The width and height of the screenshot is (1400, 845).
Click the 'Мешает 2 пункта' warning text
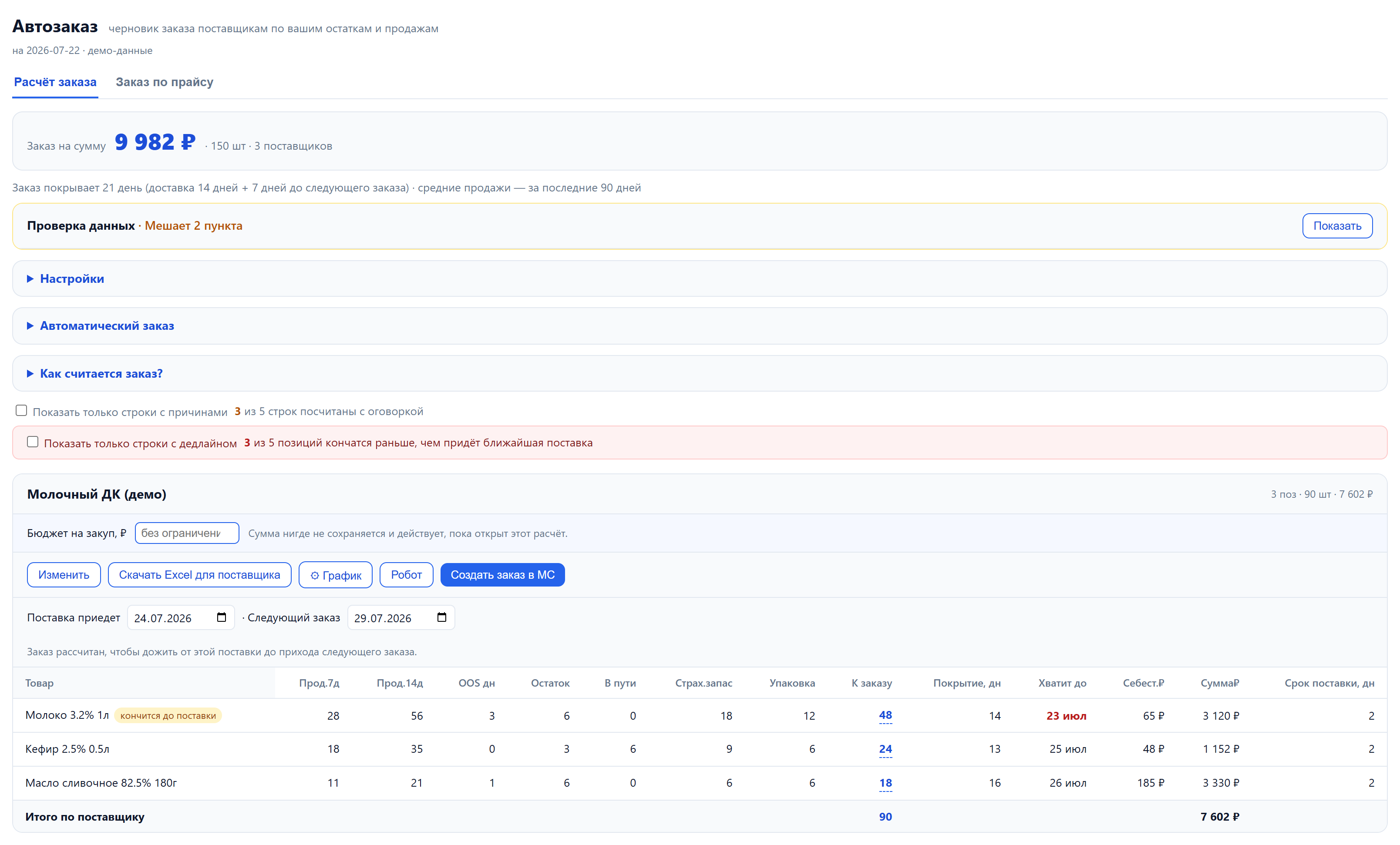pyautogui.click(x=193, y=225)
